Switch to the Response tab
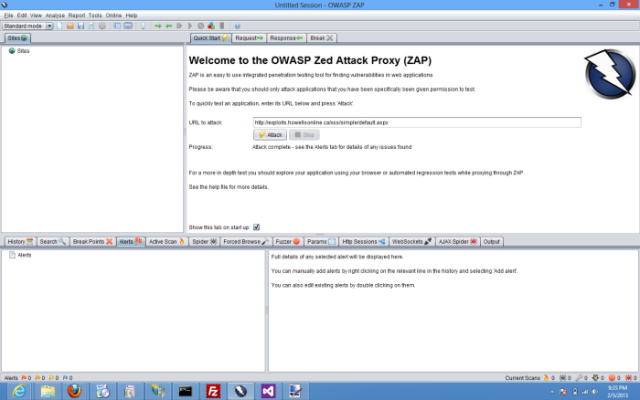This screenshot has height=400, width=640. (286, 38)
